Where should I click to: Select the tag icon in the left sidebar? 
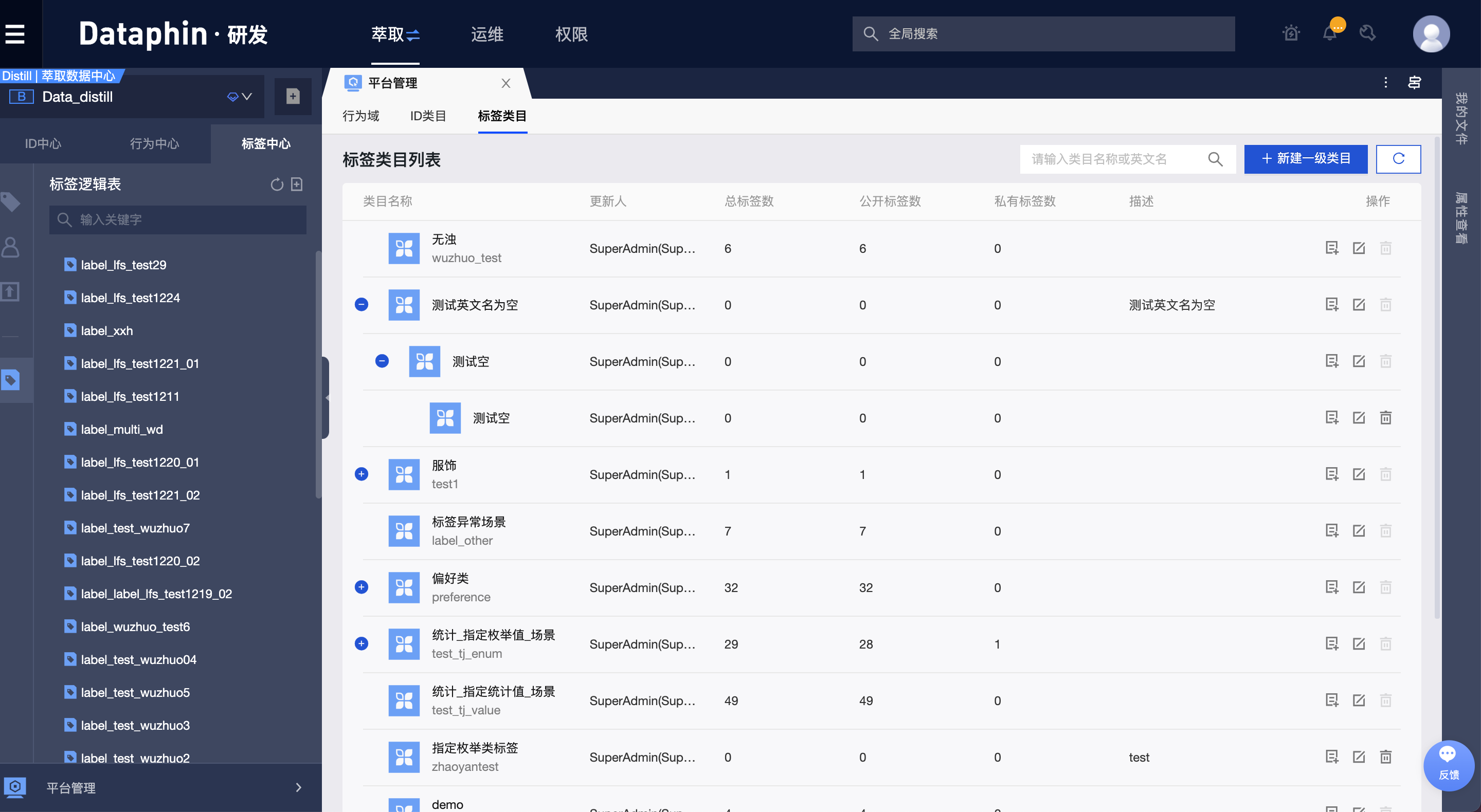pos(10,203)
